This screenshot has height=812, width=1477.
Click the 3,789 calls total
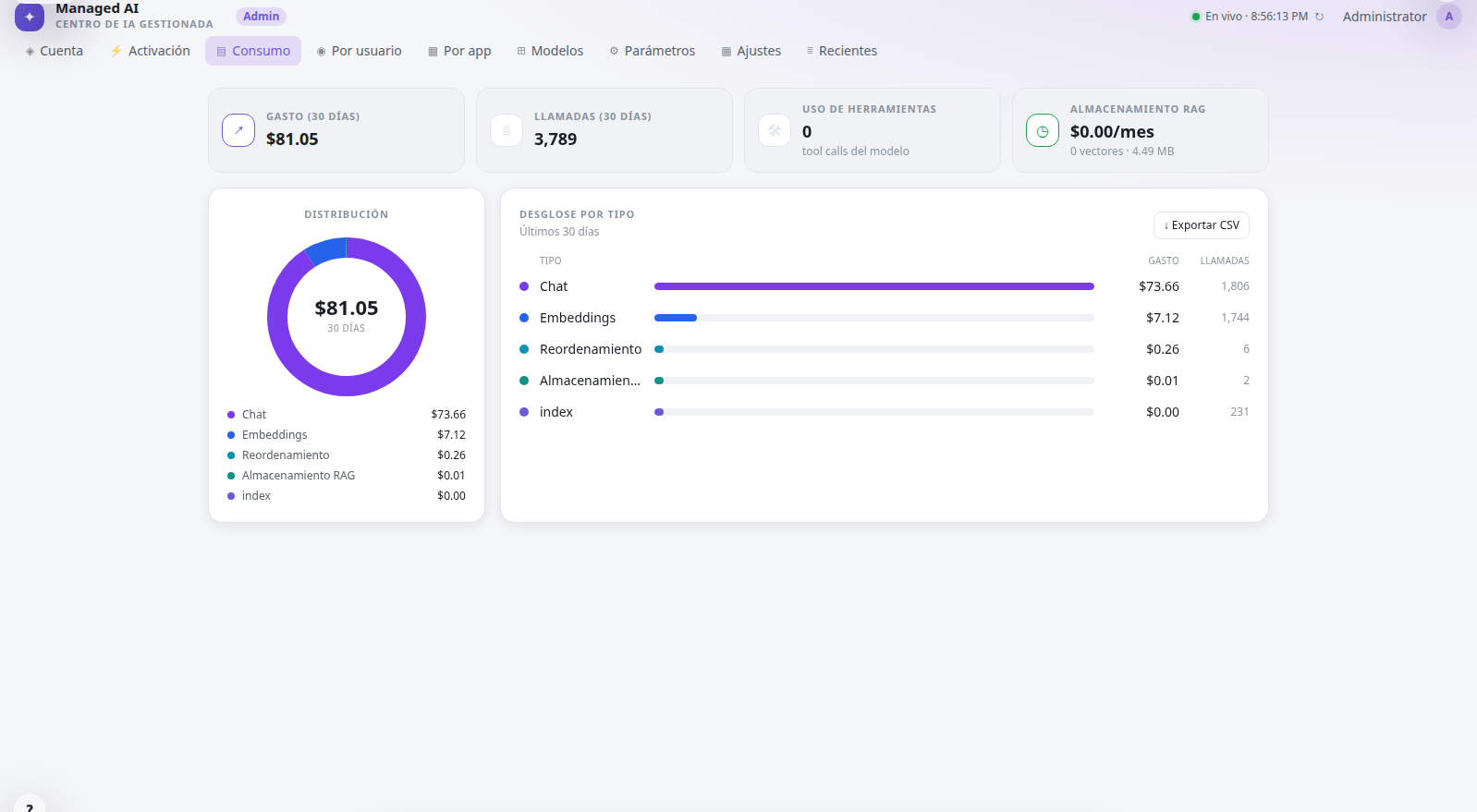(555, 139)
